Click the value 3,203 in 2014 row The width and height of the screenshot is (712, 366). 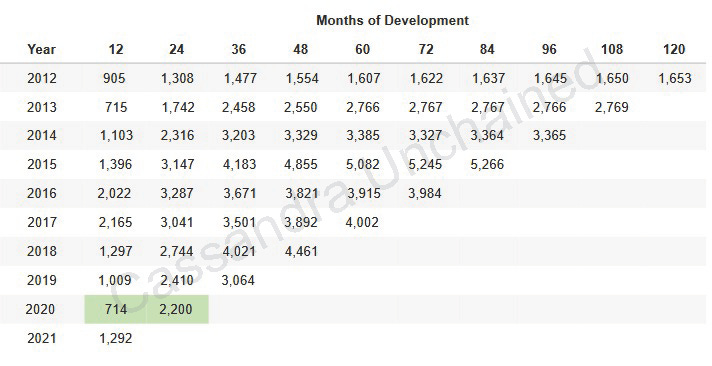coord(238,135)
